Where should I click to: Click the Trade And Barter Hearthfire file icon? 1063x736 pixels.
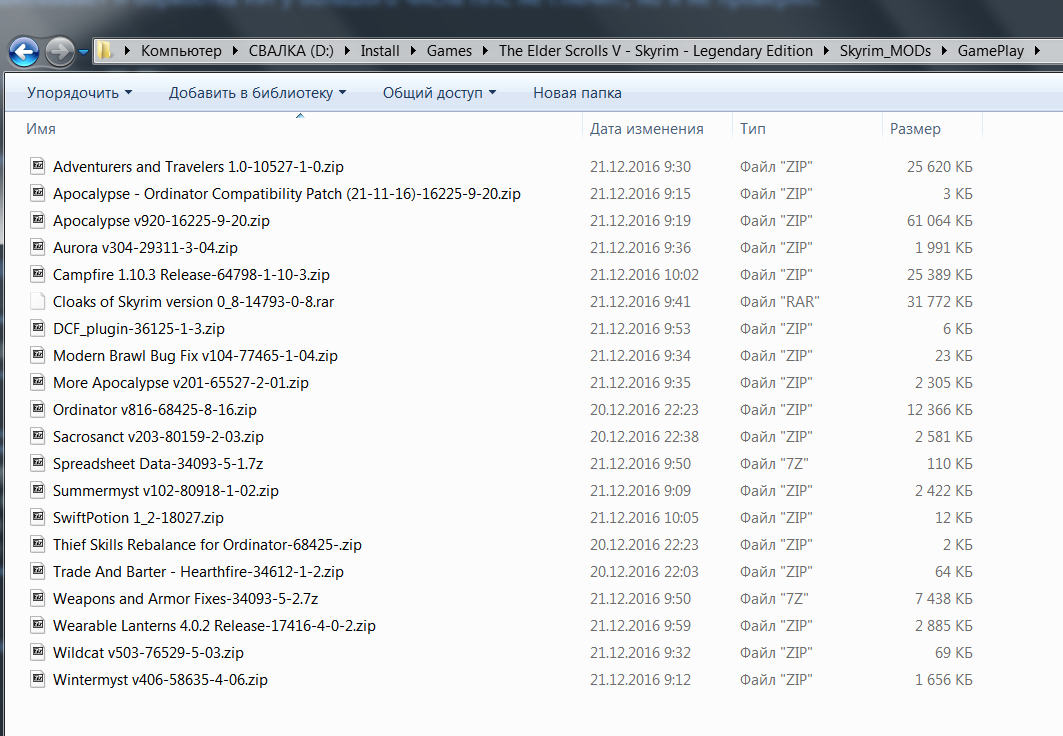(x=38, y=571)
